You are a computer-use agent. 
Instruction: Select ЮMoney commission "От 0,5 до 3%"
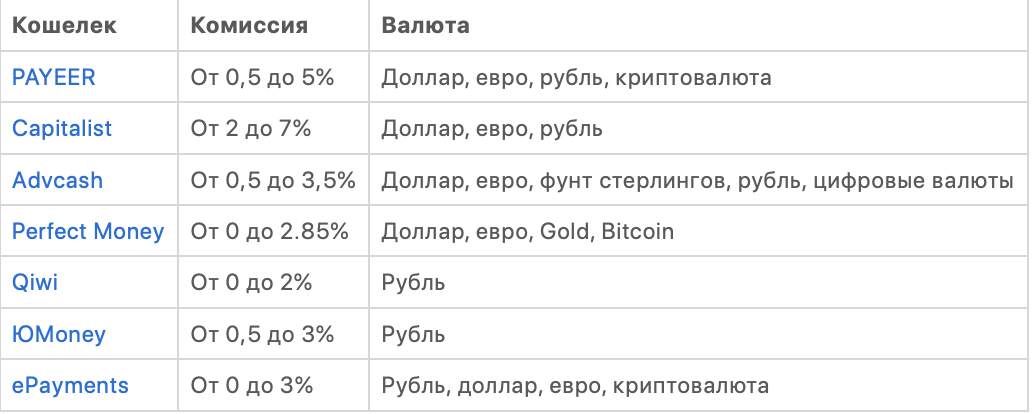click(x=262, y=335)
